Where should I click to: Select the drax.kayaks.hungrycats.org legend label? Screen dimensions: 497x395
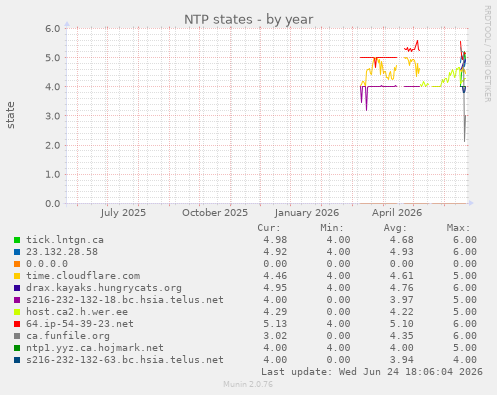click(x=104, y=288)
